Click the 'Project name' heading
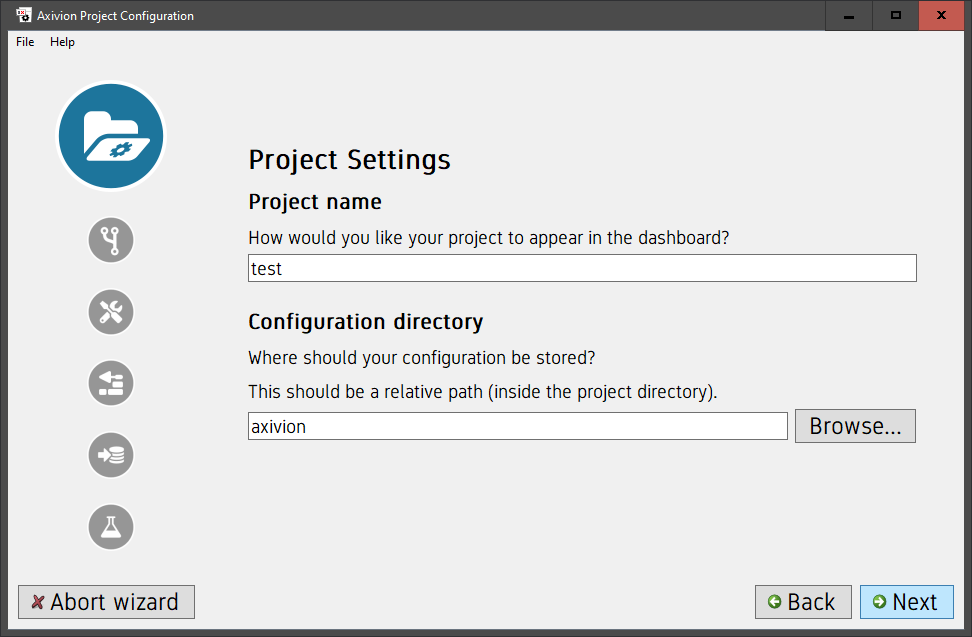This screenshot has height=637, width=972. (x=315, y=202)
